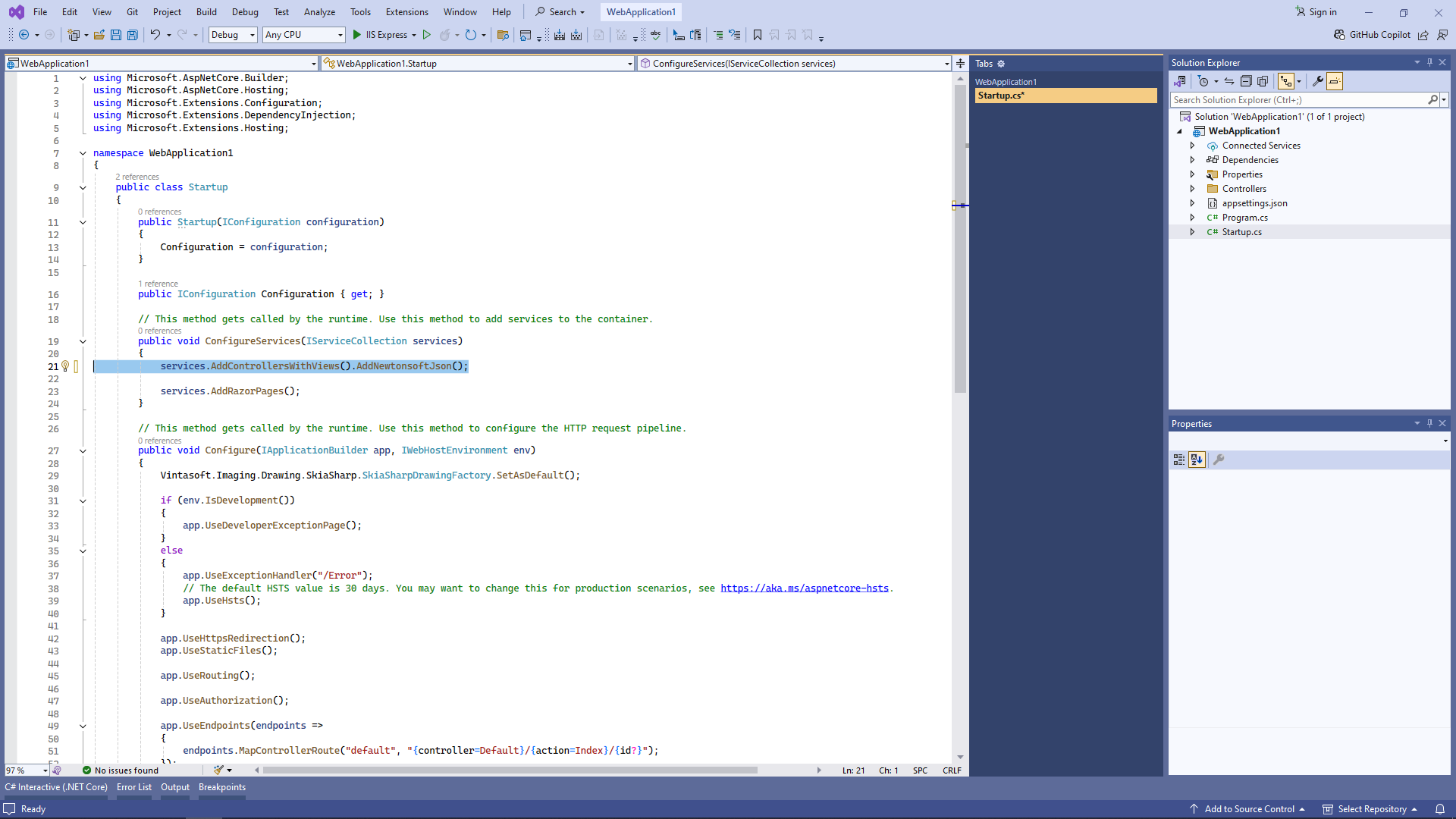
Task: Toggle Preview Selected Items in Solution Explorer
Action: point(1335,81)
